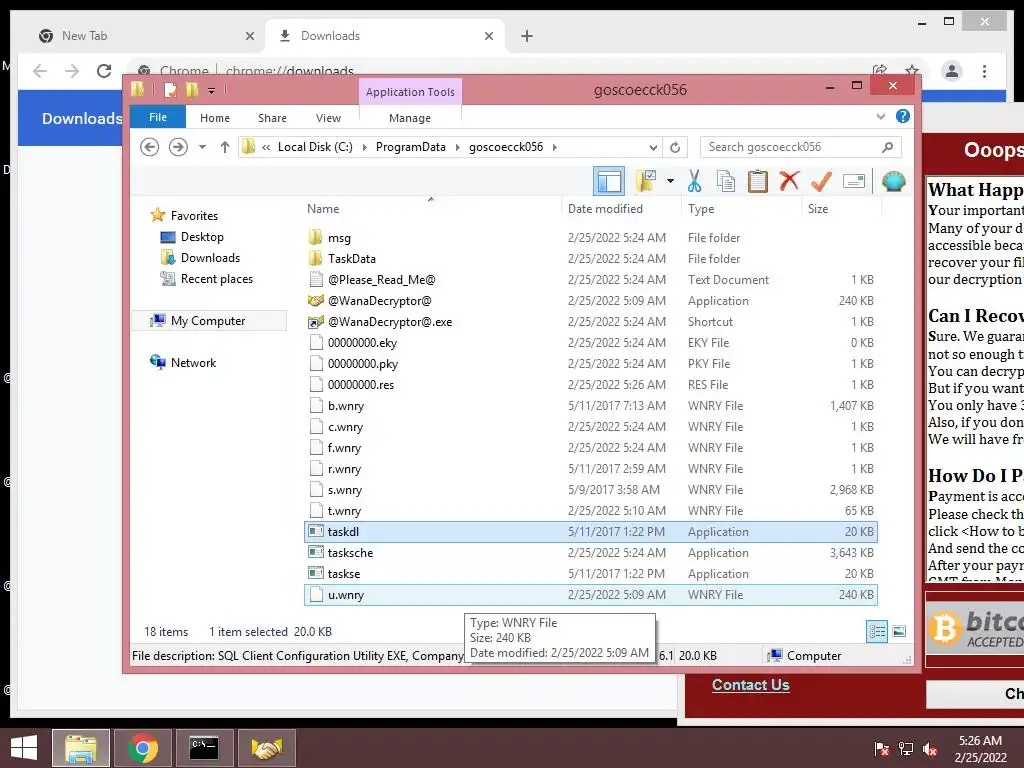Click the Explorer Forward arrow button

(x=178, y=147)
